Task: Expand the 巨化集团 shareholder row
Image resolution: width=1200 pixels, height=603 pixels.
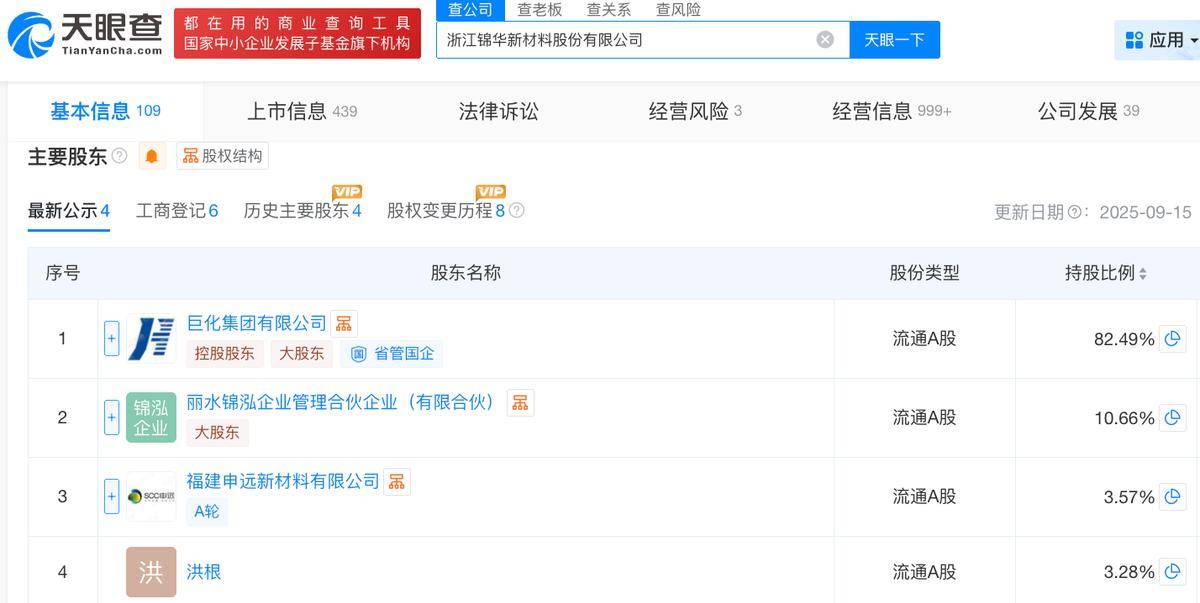Action: pyautogui.click(x=111, y=338)
